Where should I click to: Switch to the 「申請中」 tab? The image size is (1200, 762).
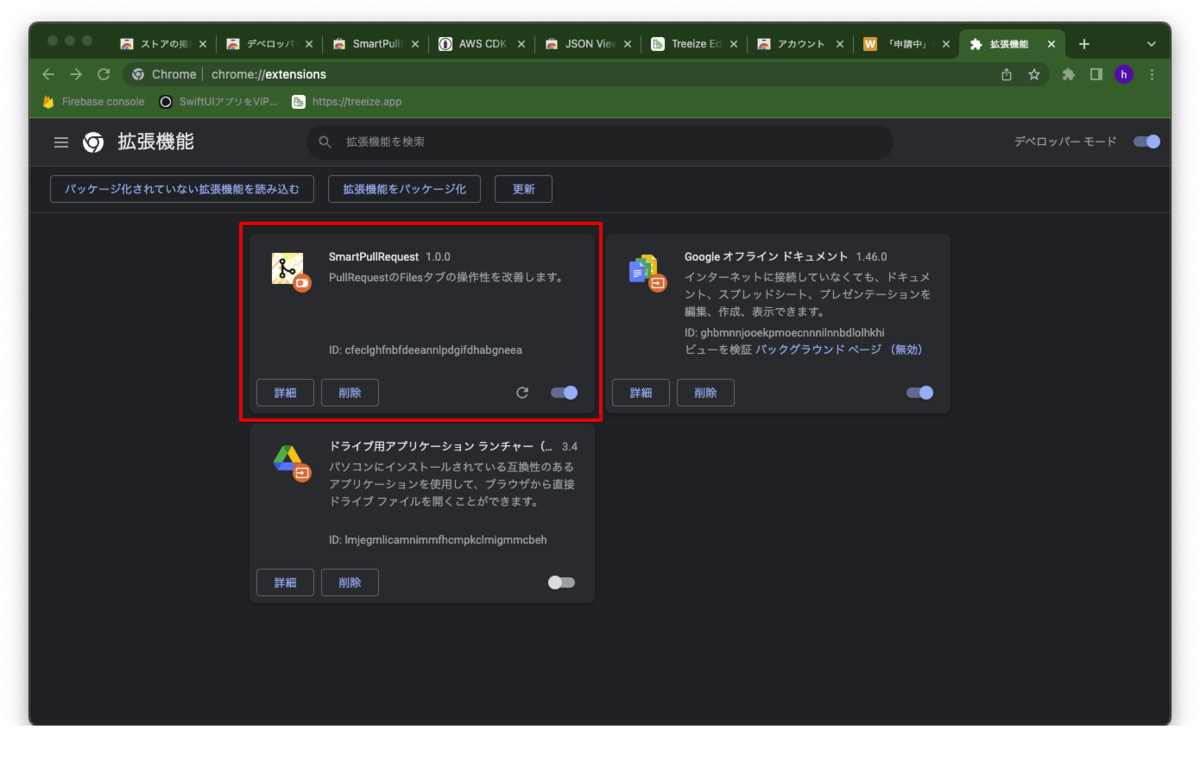[907, 44]
